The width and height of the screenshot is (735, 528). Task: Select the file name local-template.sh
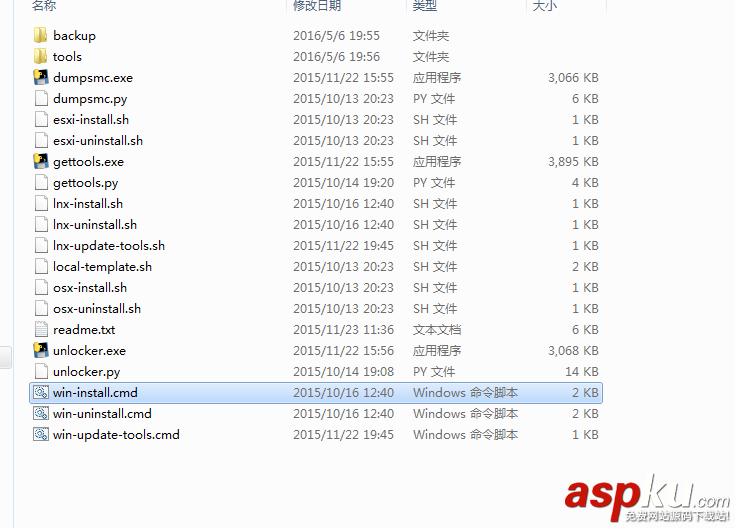[103, 267]
